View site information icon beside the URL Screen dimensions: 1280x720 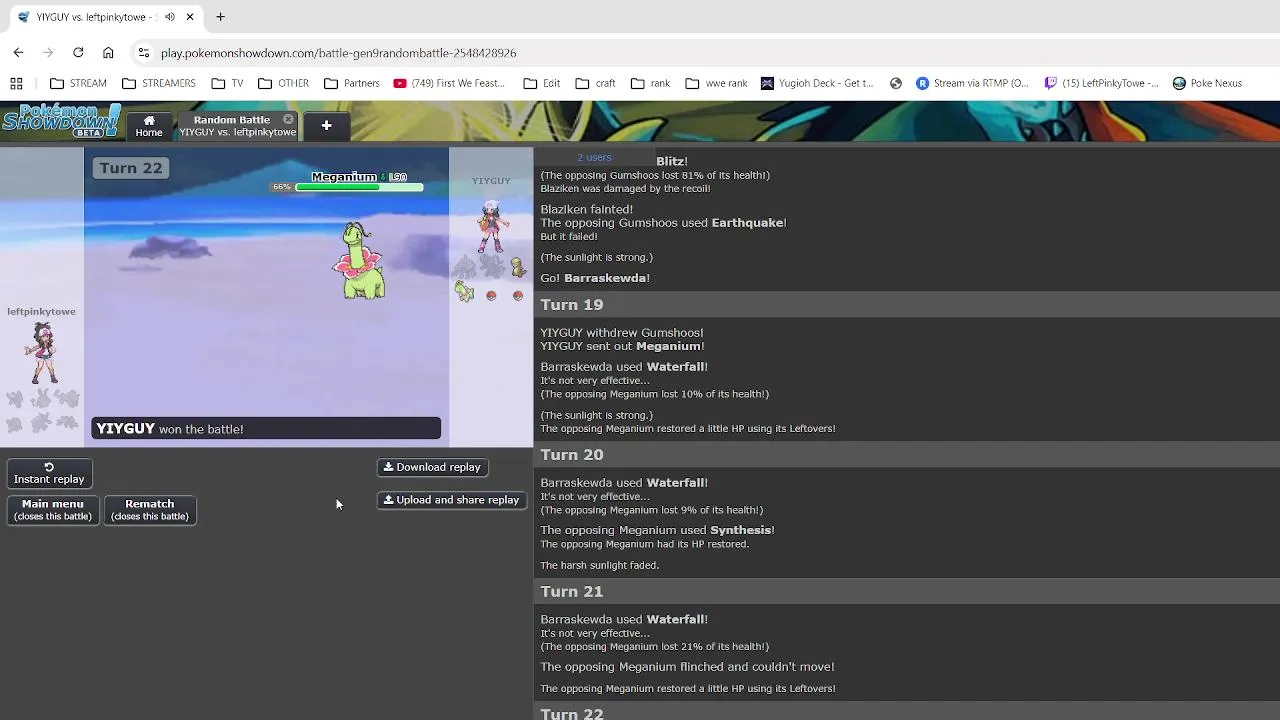(143, 53)
